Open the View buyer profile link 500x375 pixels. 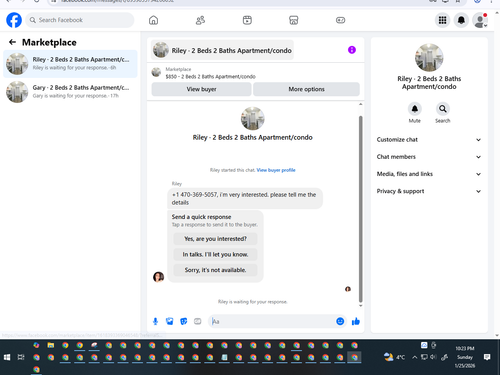276,170
